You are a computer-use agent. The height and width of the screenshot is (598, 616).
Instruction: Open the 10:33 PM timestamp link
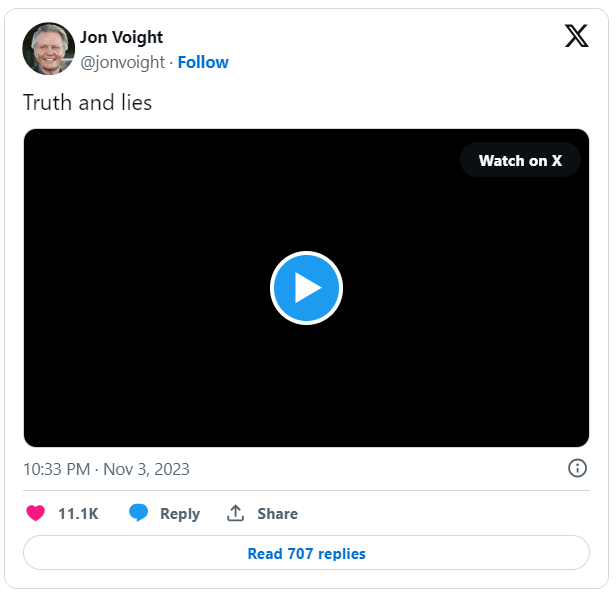57,469
